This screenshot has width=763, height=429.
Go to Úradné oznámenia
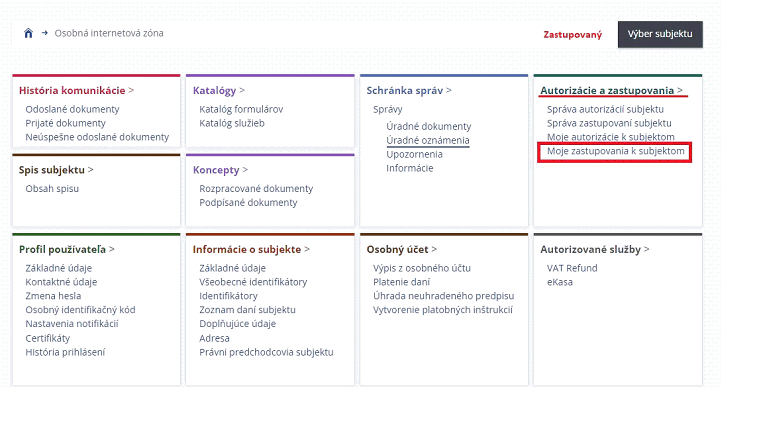[428, 141]
